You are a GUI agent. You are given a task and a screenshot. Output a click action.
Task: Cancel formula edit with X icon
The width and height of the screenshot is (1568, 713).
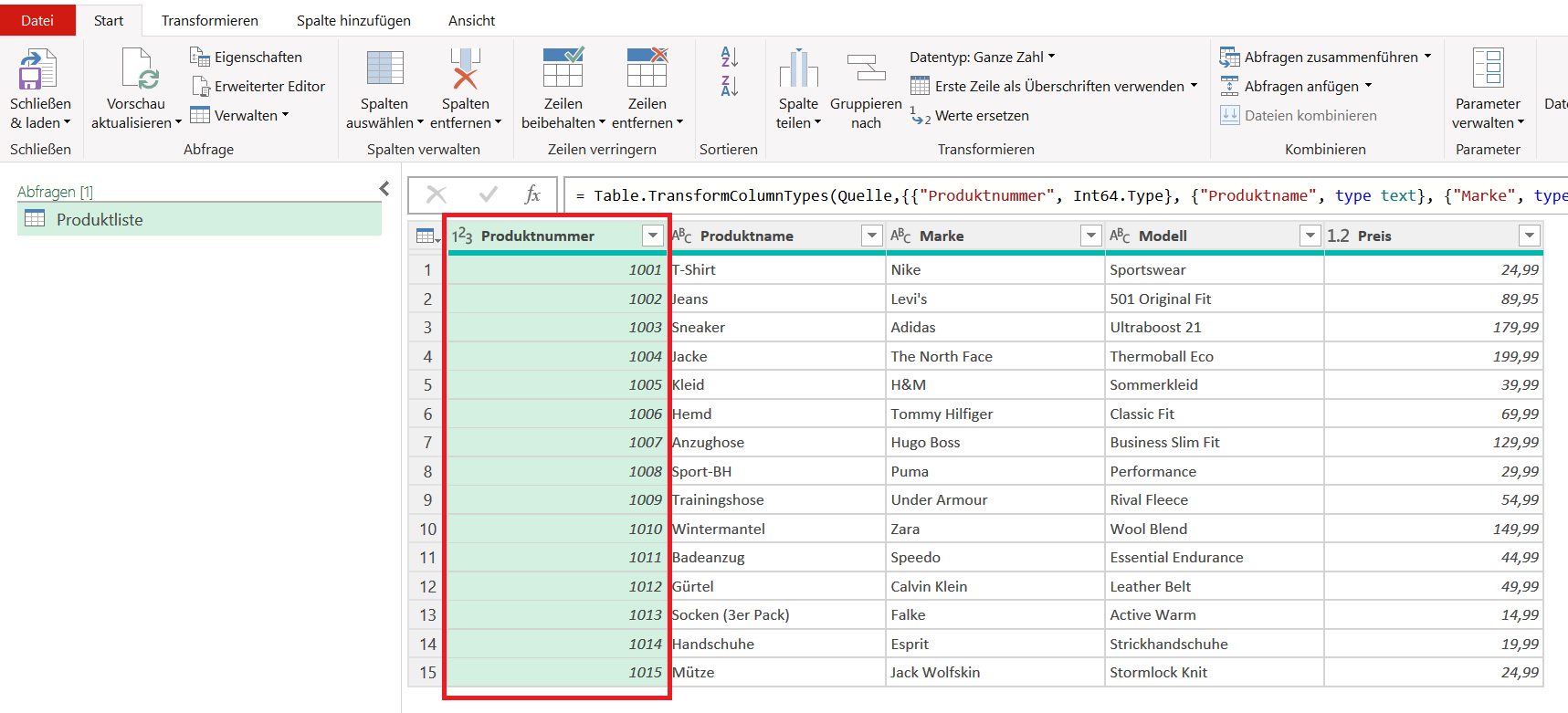pyautogui.click(x=437, y=194)
